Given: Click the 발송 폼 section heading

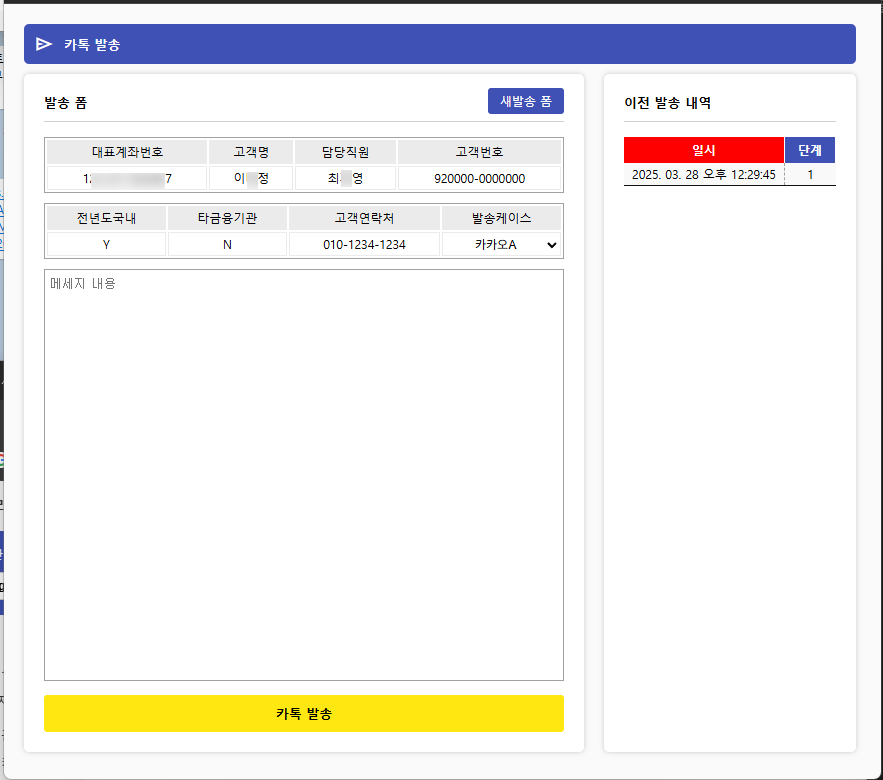Looking at the screenshot, I should pos(62,101).
